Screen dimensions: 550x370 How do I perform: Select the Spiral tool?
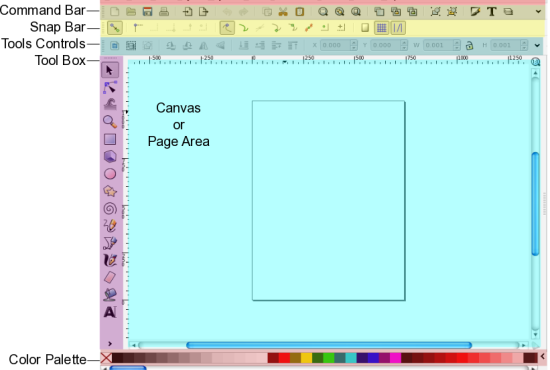coord(110,208)
